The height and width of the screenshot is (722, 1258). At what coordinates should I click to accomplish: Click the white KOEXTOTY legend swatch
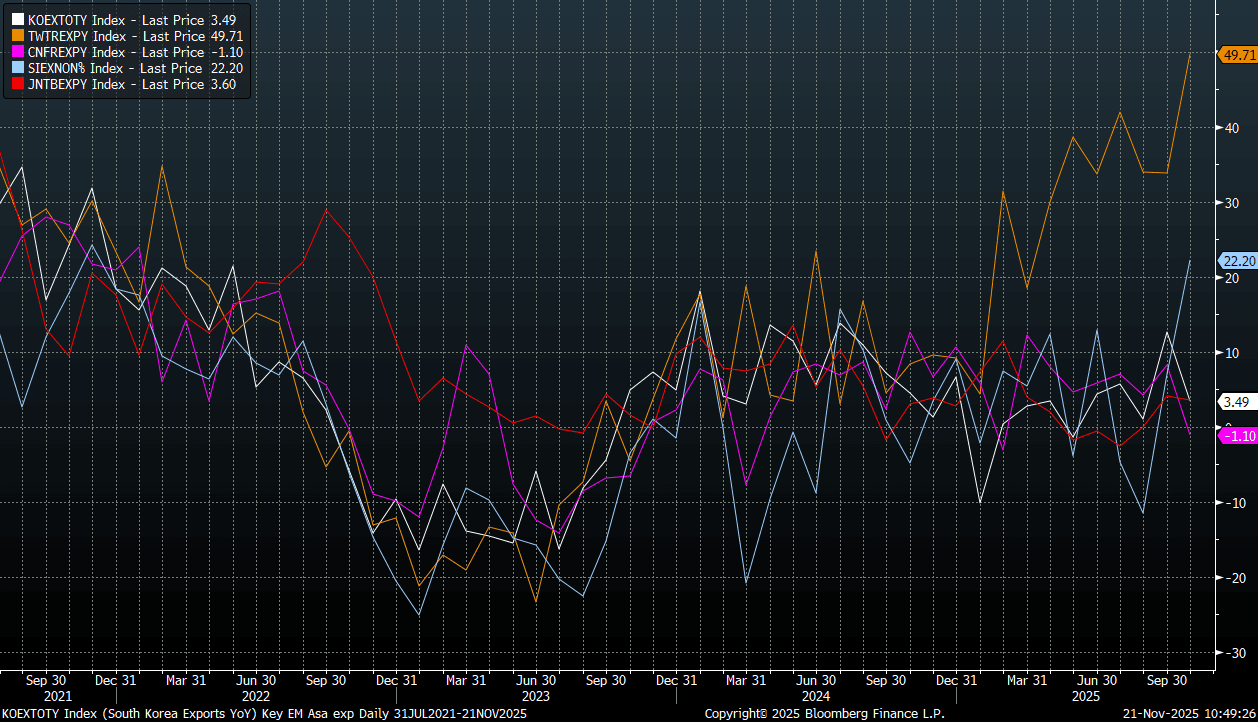[17, 20]
